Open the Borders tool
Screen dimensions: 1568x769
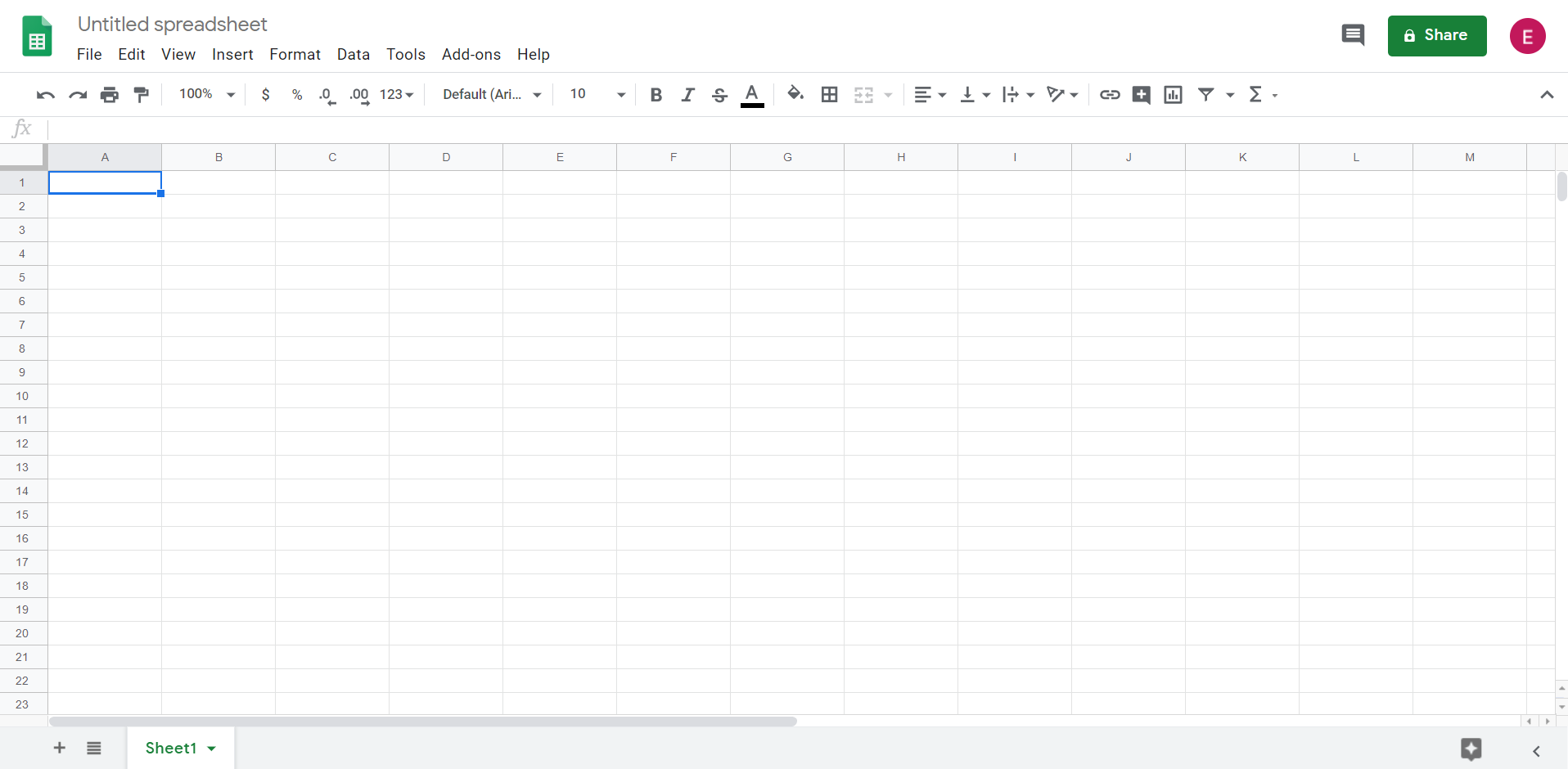click(x=829, y=95)
